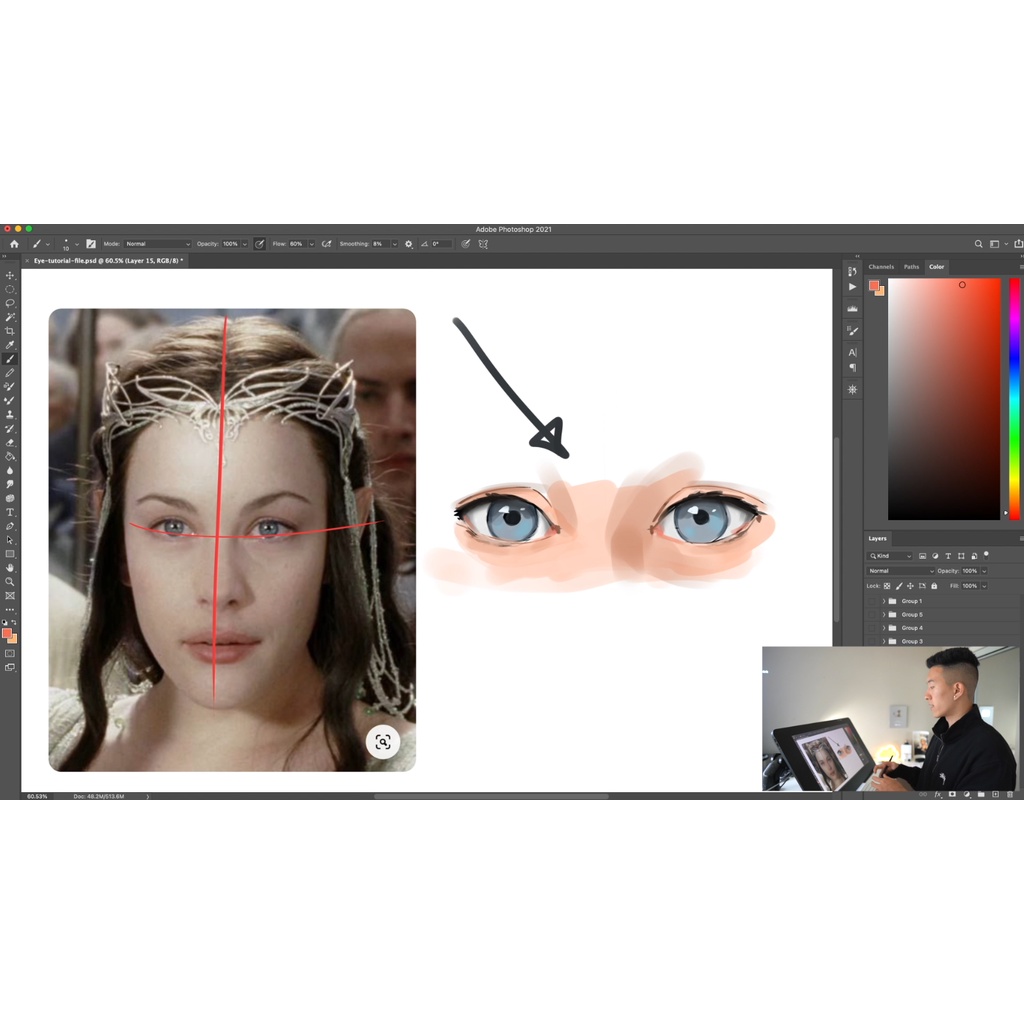
Task: Click the smoothing options gear icon
Action: [x=408, y=244]
